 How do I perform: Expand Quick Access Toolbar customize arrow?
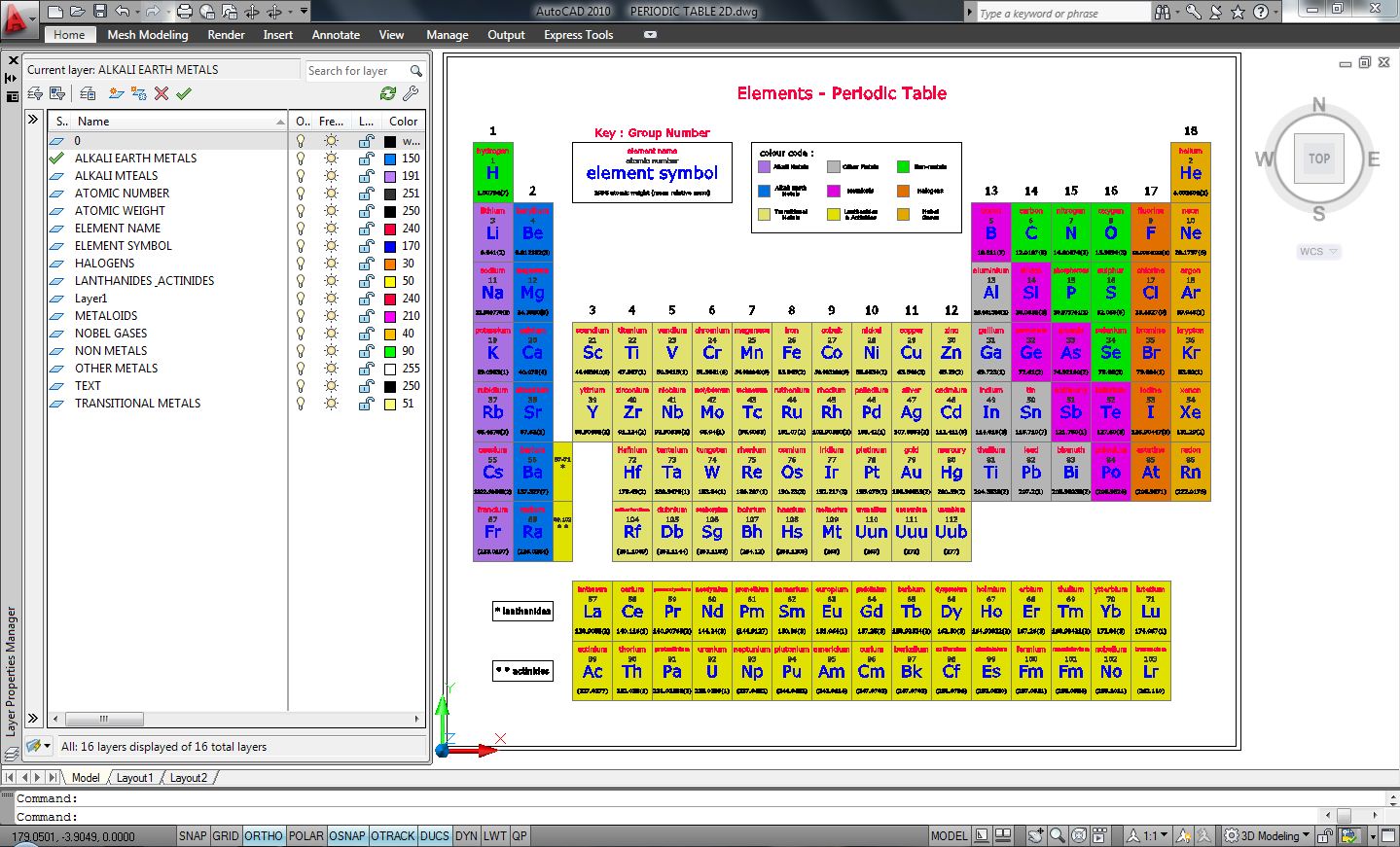[x=305, y=12]
